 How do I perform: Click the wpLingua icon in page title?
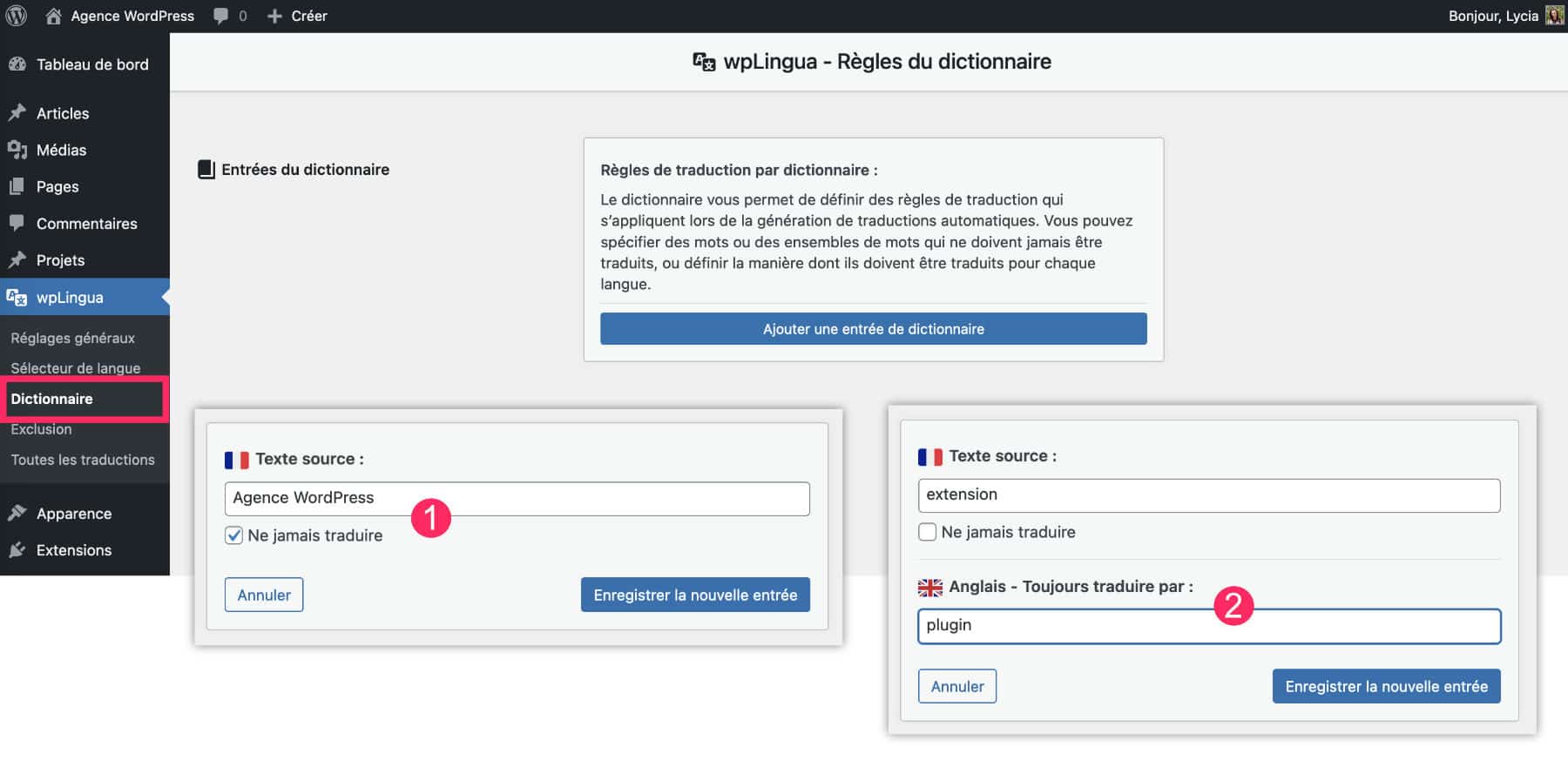[704, 62]
